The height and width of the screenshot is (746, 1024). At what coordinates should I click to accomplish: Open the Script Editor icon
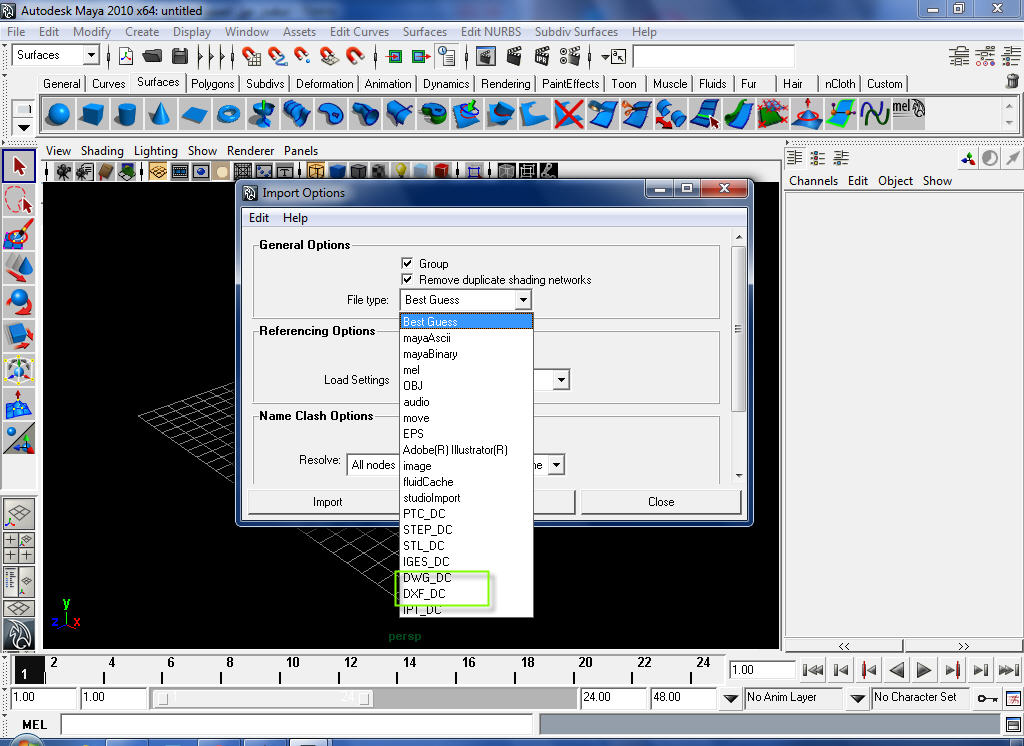(1012, 724)
